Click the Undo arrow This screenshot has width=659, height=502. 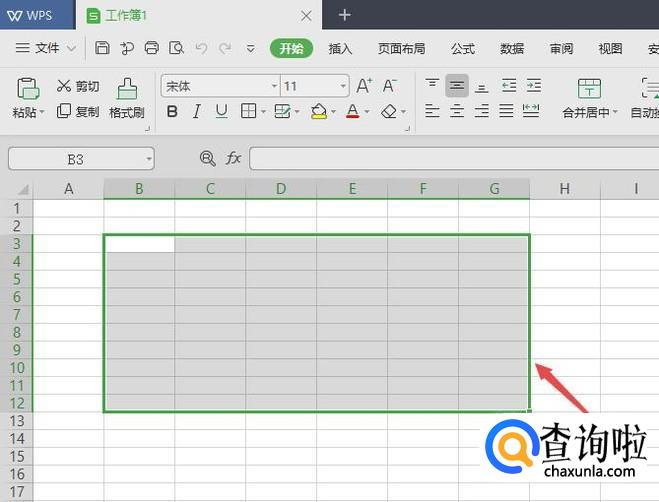click(x=201, y=48)
